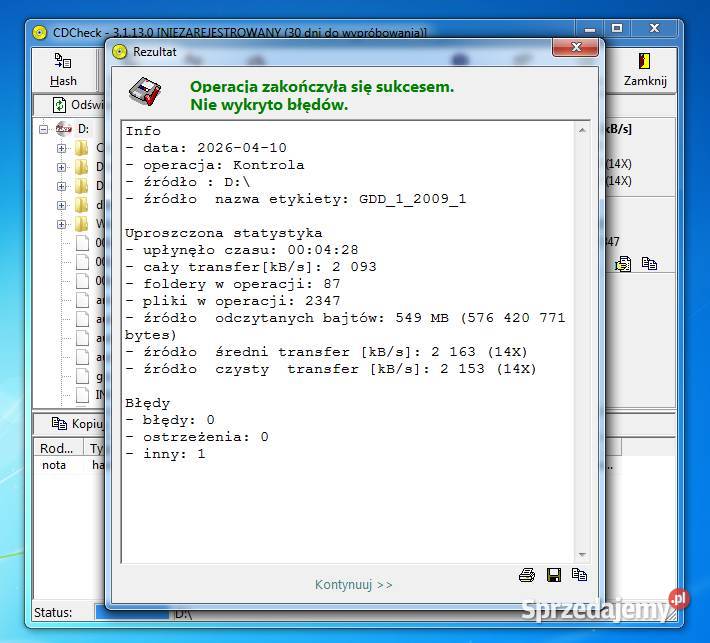
Task: Maximize the CDCheck window
Action: (x=617, y=28)
